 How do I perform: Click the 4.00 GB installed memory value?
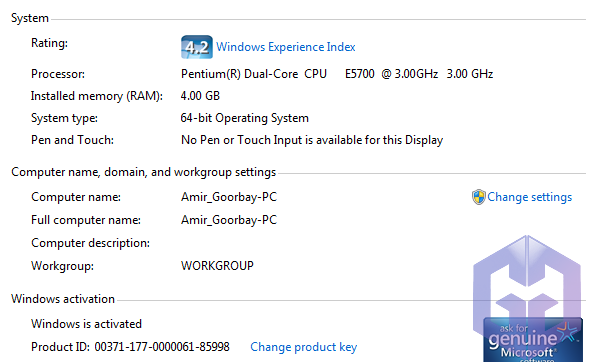(x=200, y=96)
